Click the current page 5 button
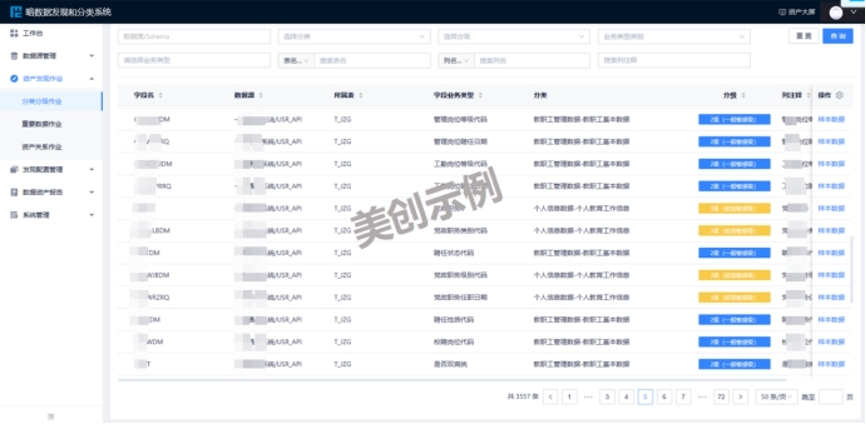This screenshot has height=424, width=866. pyautogui.click(x=645, y=396)
